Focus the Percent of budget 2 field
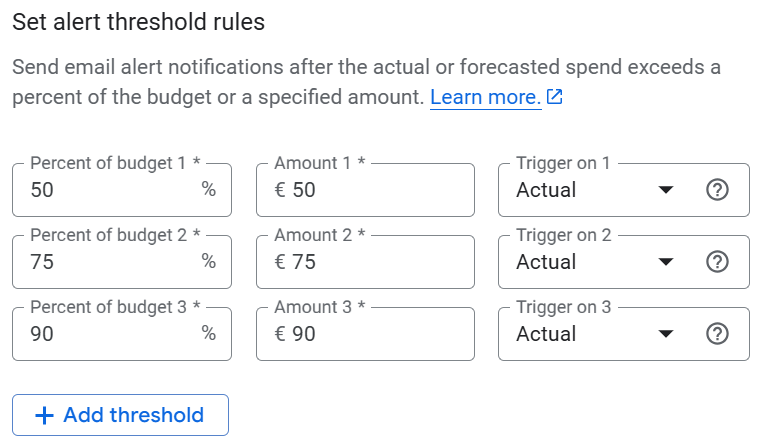This screenshot has height=448, width=764. (x=122, y=262)
